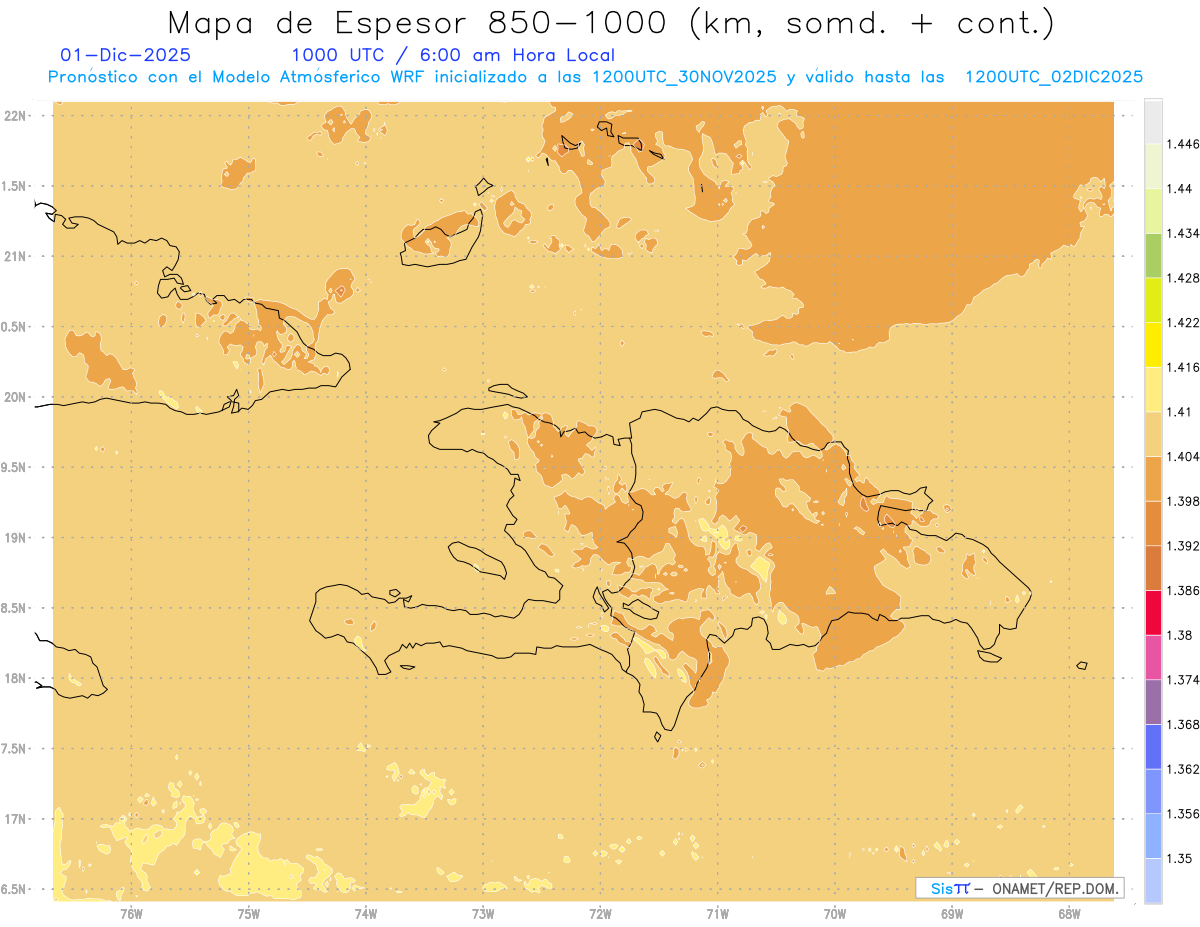
Task: Click the 'ONAMET/REP.DOM.' credit box
Action: [1019, 888]
